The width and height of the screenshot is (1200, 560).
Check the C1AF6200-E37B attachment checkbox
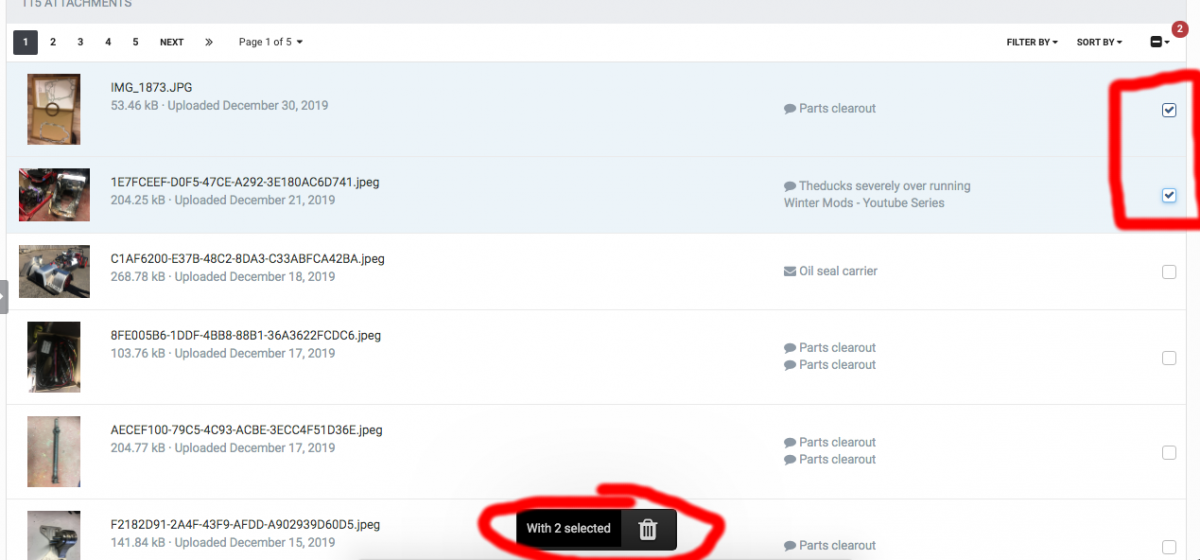click(1169, 272)
